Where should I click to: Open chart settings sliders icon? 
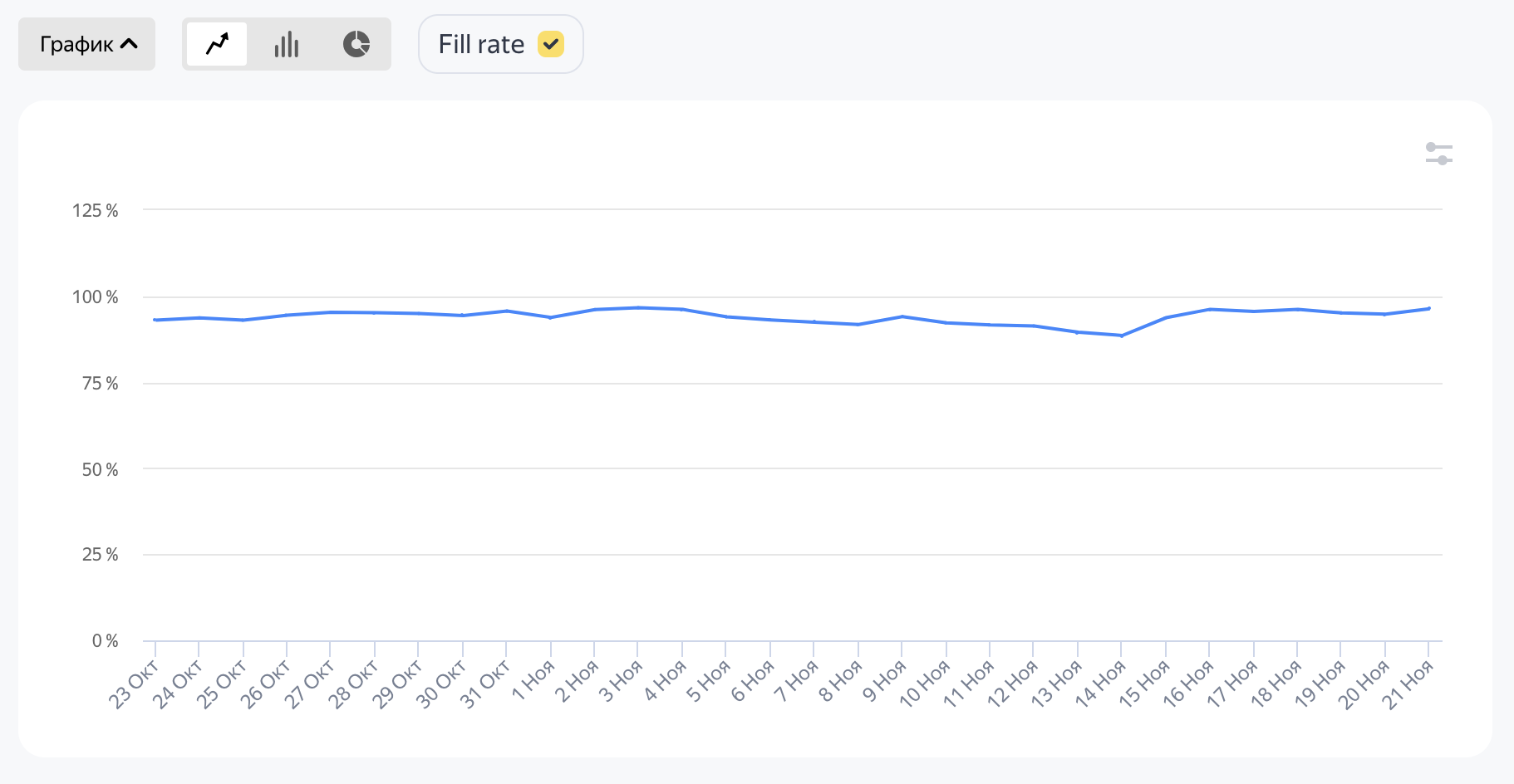(x=1438, y=154)
